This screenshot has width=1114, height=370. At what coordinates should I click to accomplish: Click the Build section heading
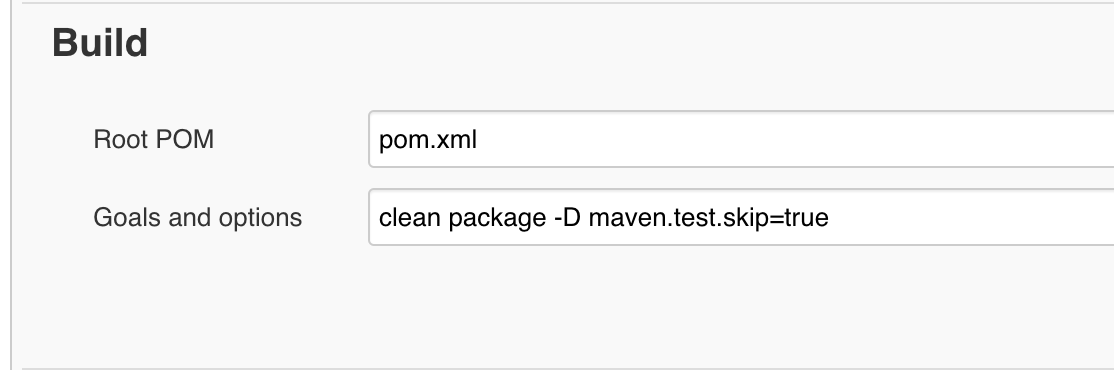click(x=100, y=43)
